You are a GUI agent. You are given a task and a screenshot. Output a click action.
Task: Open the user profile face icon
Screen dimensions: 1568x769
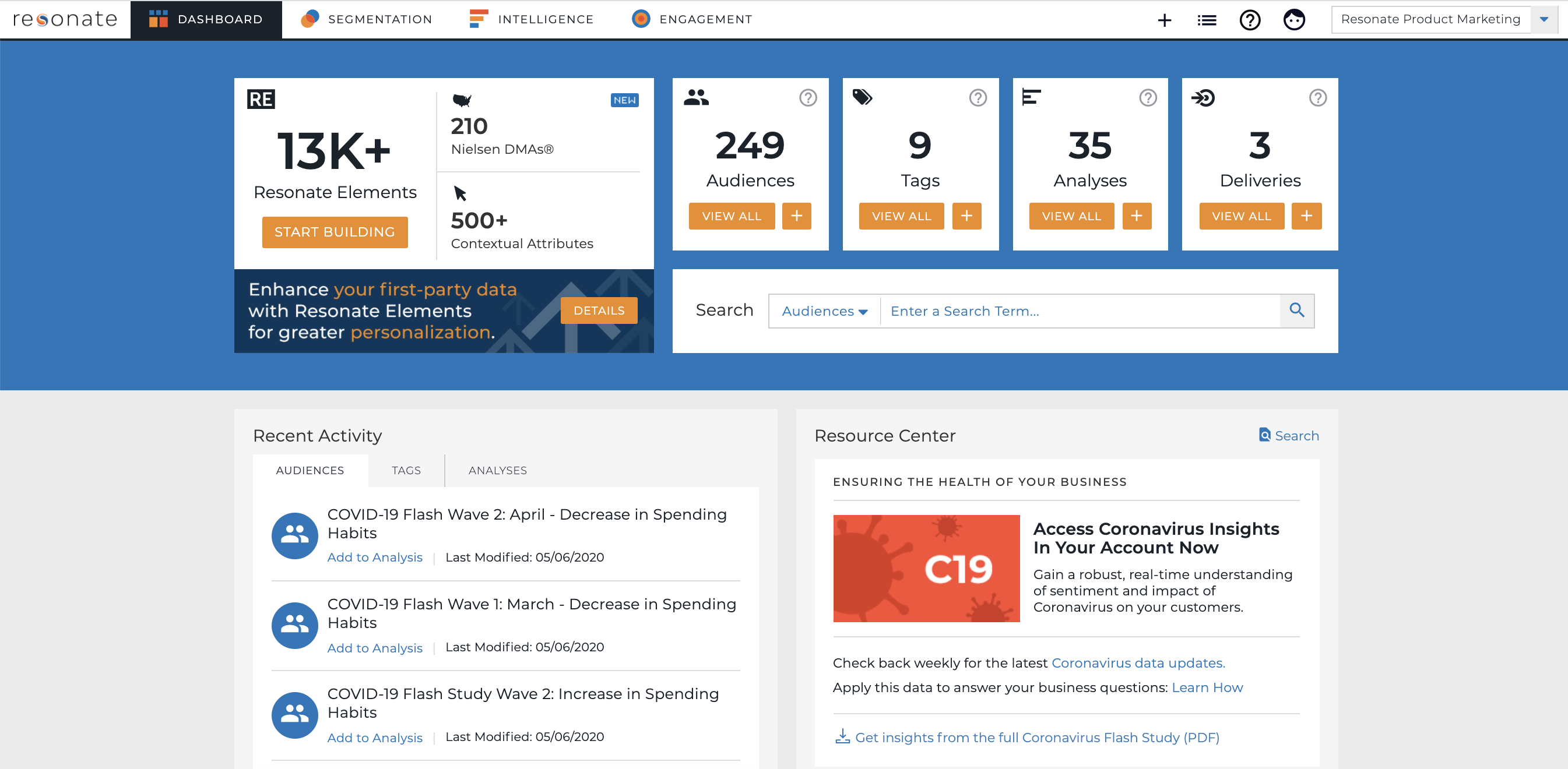[x=1293, y=20]
